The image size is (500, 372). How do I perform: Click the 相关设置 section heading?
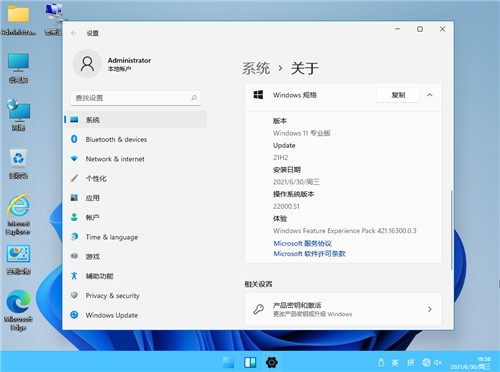[258, 284]
